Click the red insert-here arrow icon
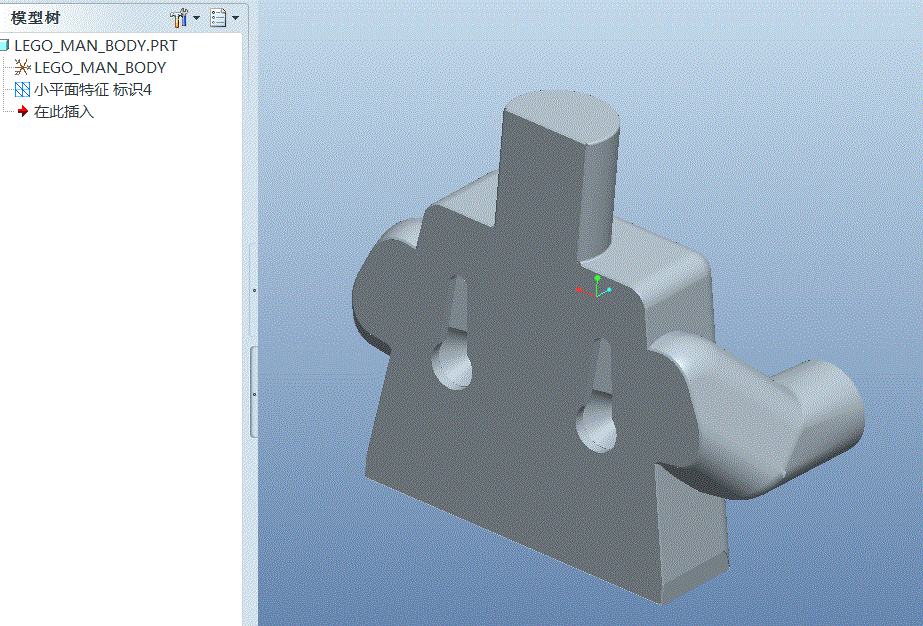The width and height of the screenshot is (923, 626). click(23, 111)
